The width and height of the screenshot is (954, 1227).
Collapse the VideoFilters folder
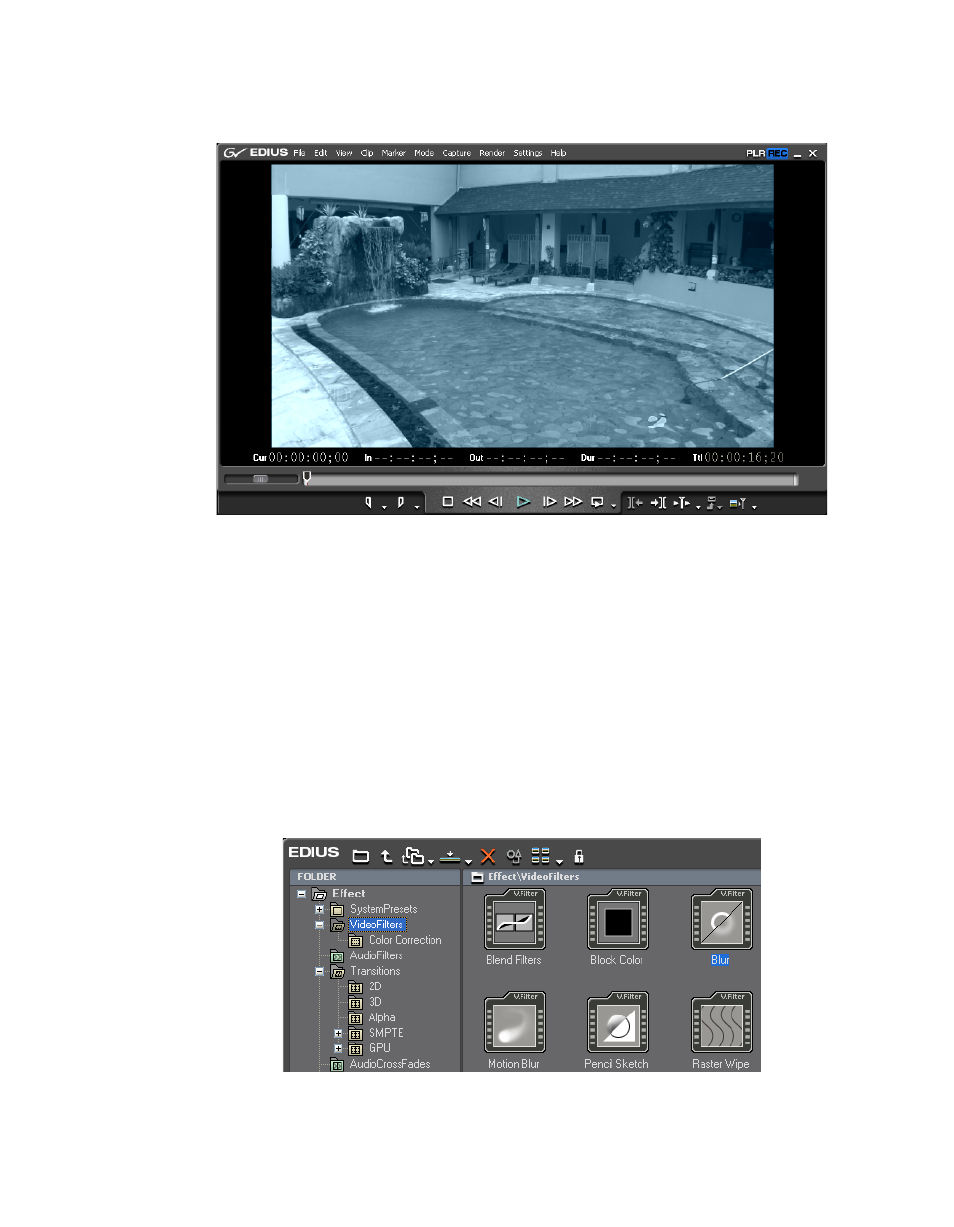point(319,925)
